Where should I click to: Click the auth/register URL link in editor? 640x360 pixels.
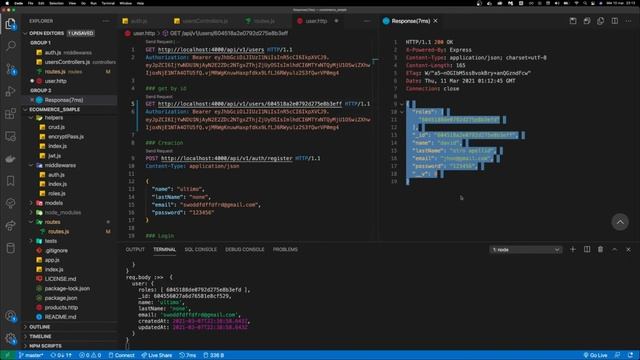227,158
